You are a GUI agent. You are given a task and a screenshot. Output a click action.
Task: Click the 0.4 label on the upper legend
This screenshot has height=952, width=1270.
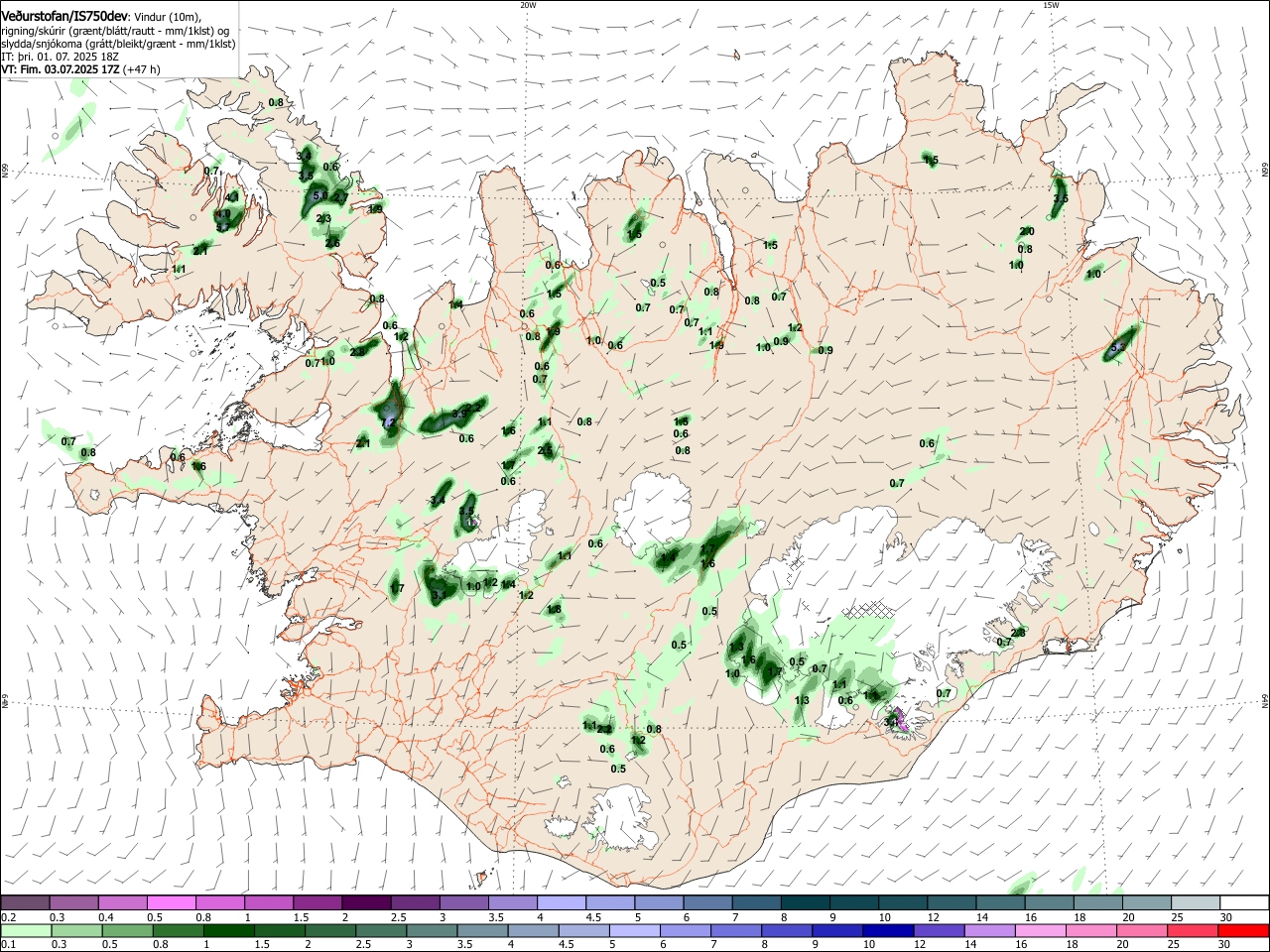coord(106,917)
